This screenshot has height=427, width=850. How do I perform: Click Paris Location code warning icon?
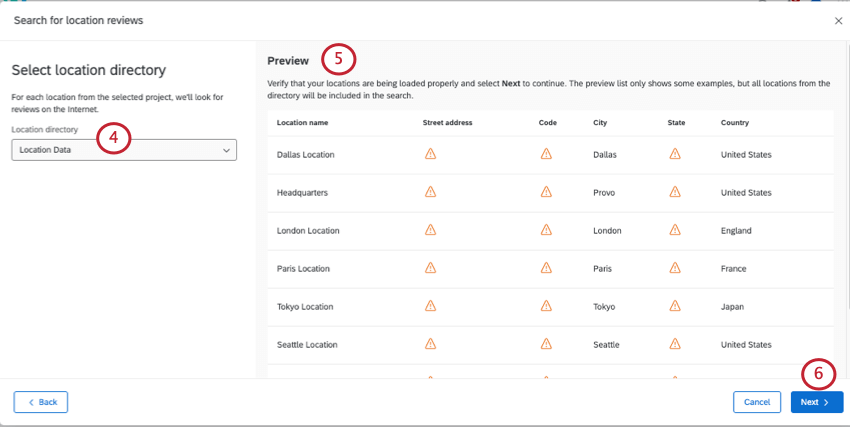tap(546, 268)
